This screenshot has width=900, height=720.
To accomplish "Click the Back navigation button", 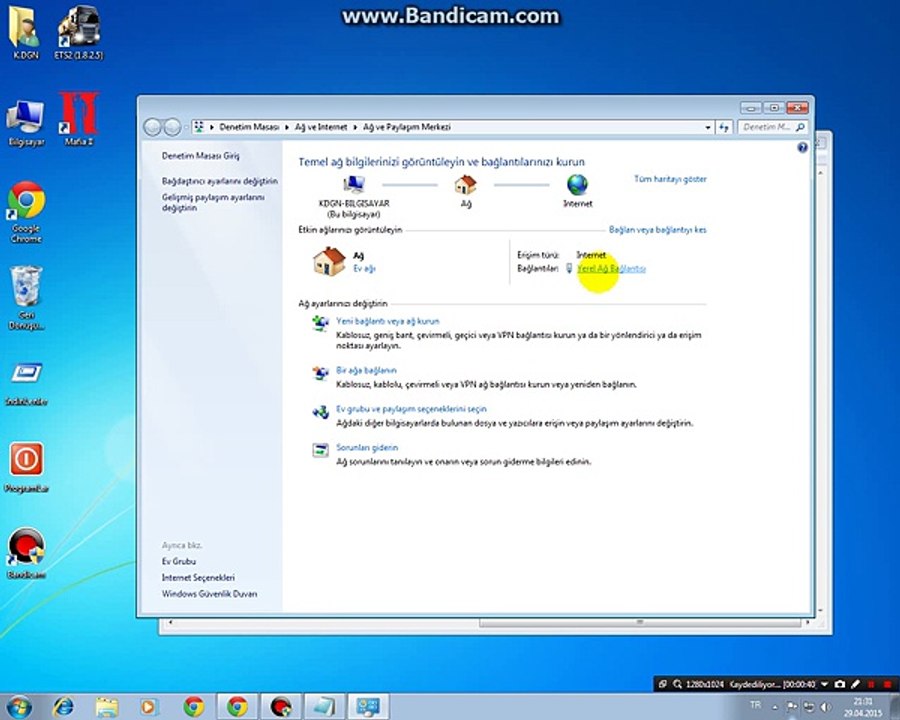I will point(152,127).
